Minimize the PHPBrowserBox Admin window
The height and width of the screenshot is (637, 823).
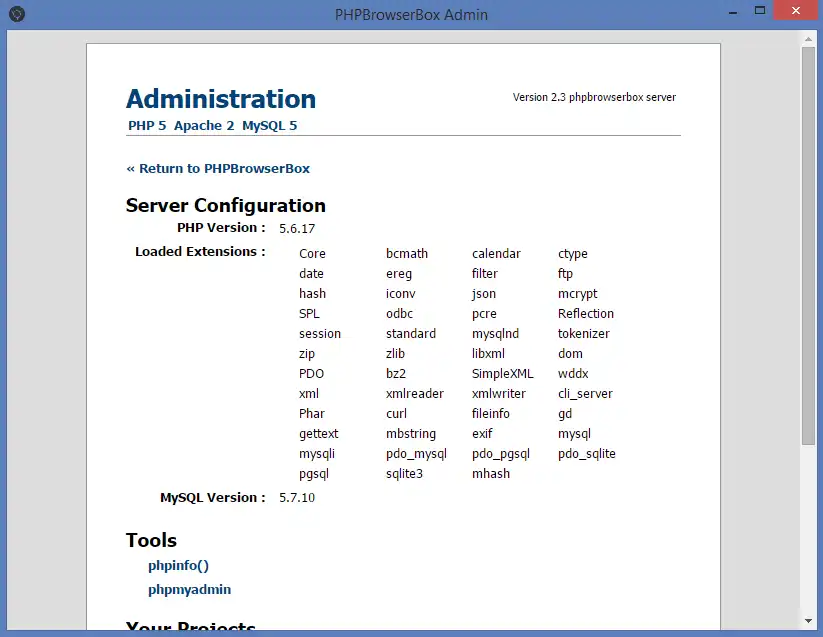pyautogui.click(x=733, y=12)
